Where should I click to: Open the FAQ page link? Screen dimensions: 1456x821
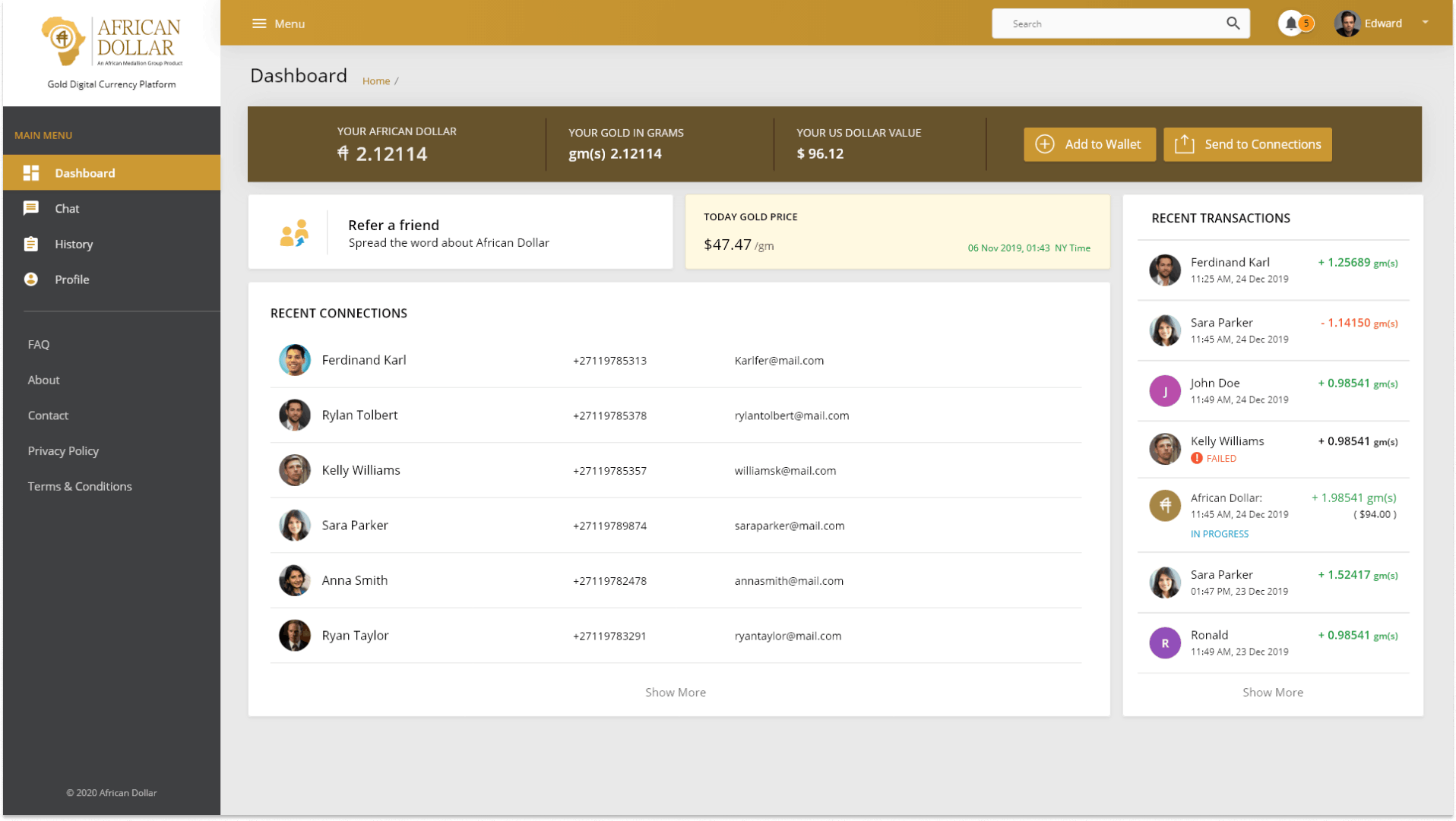tap(38, 344)
